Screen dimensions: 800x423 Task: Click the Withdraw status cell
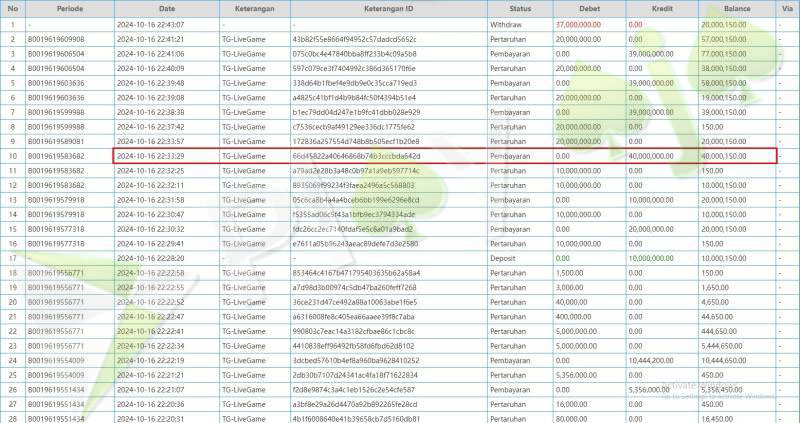point(506,23)
